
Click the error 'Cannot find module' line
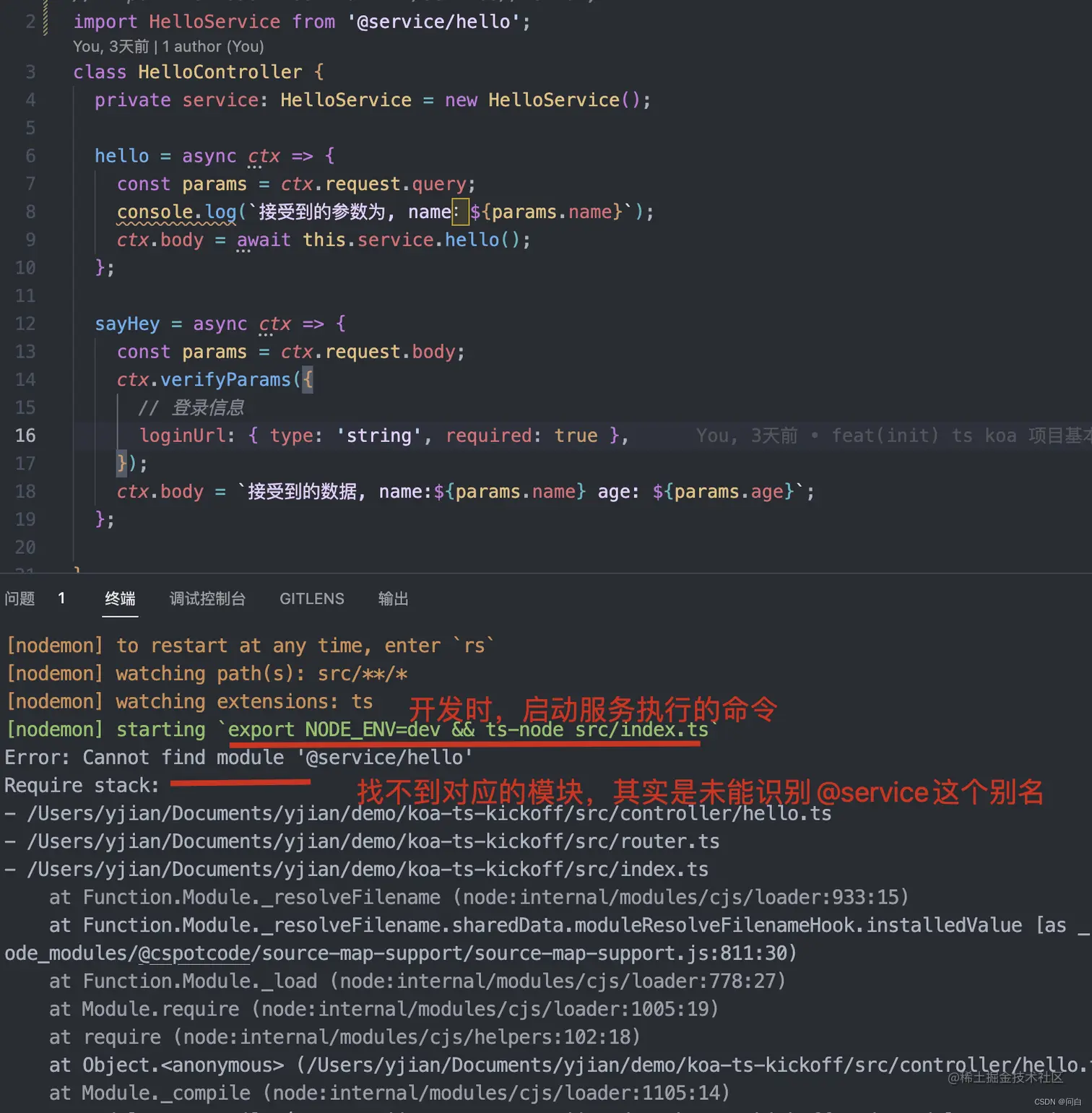pyautogui.click(x=239, y=758)
